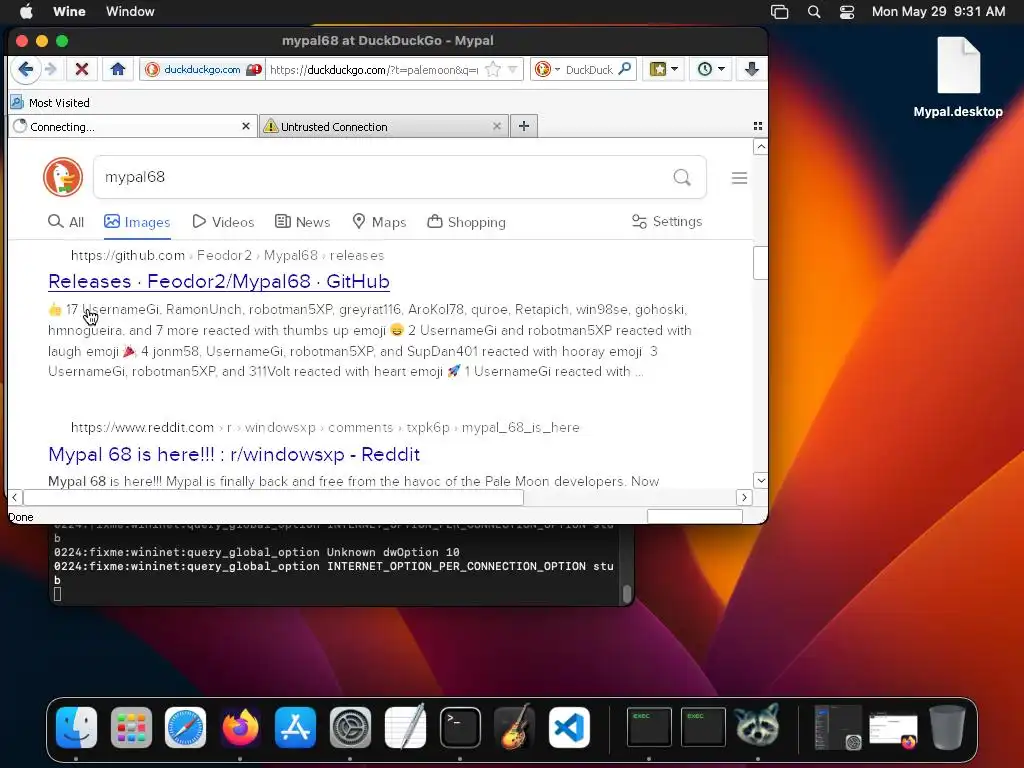Viewport: 1024px width, 768px height.
Task: Select the Shopping results tab
Action: [x=466, y=222]
